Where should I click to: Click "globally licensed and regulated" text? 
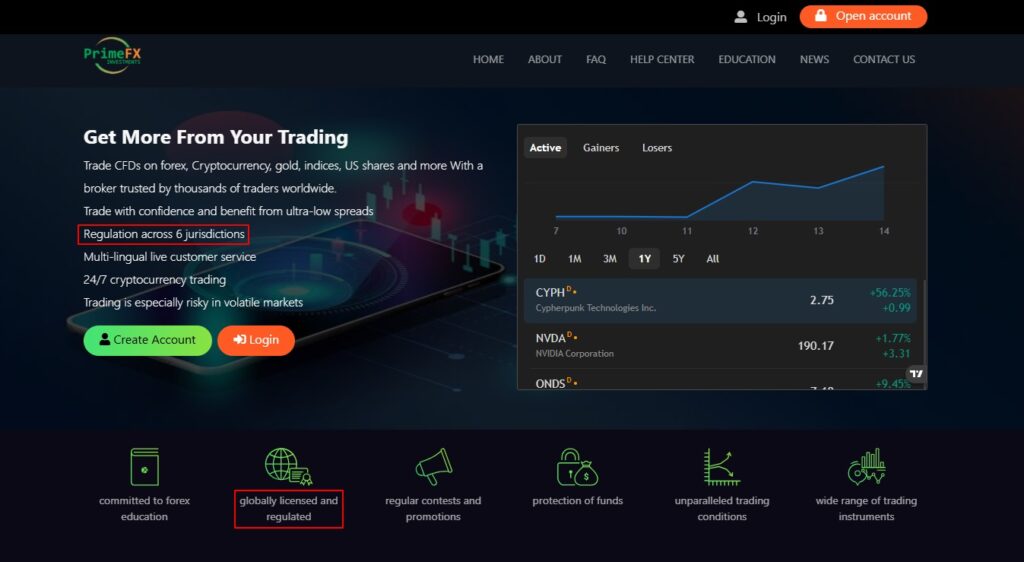(x=289, y=508)
